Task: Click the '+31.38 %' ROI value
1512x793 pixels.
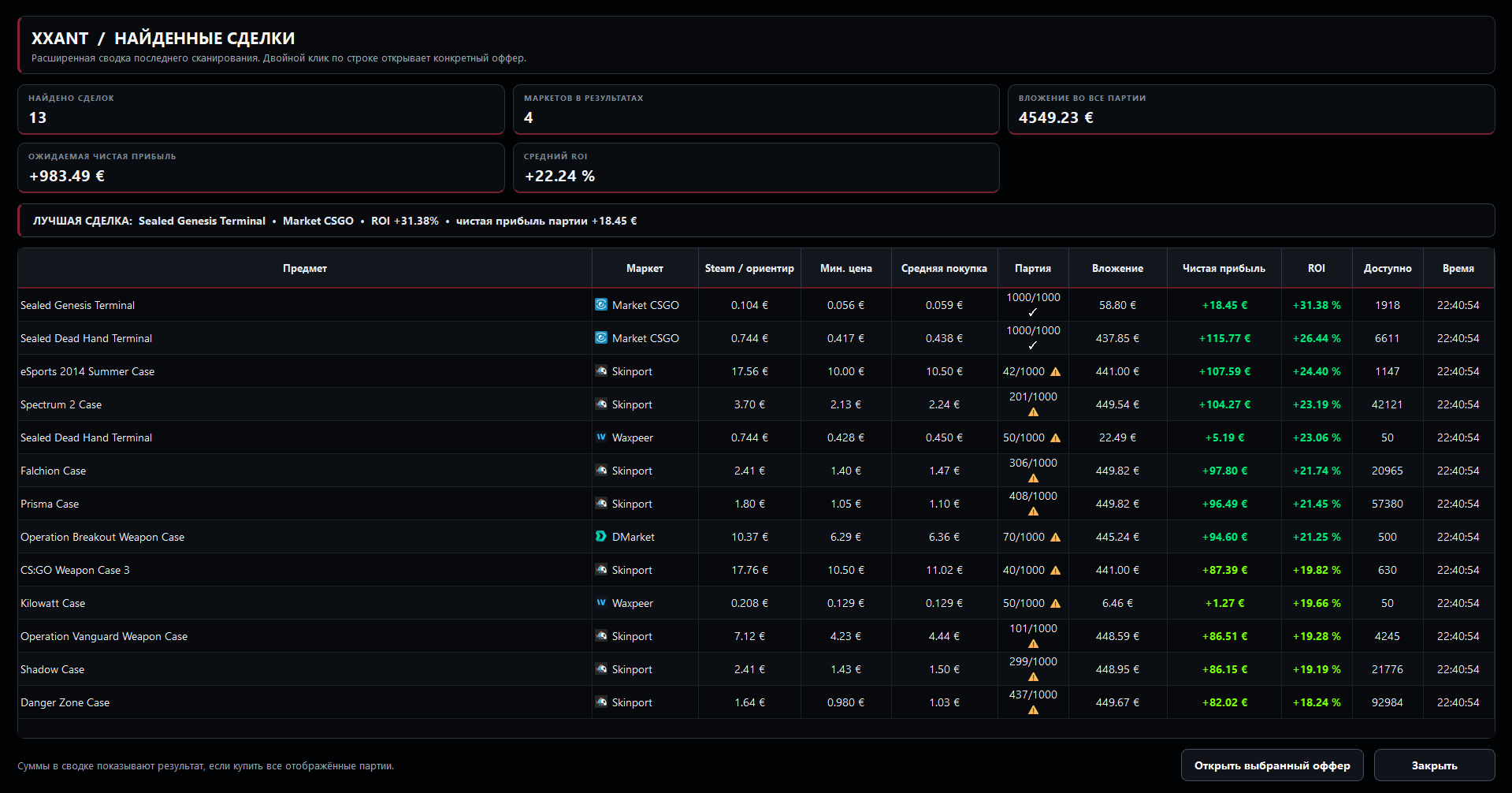Action: 1317,305
